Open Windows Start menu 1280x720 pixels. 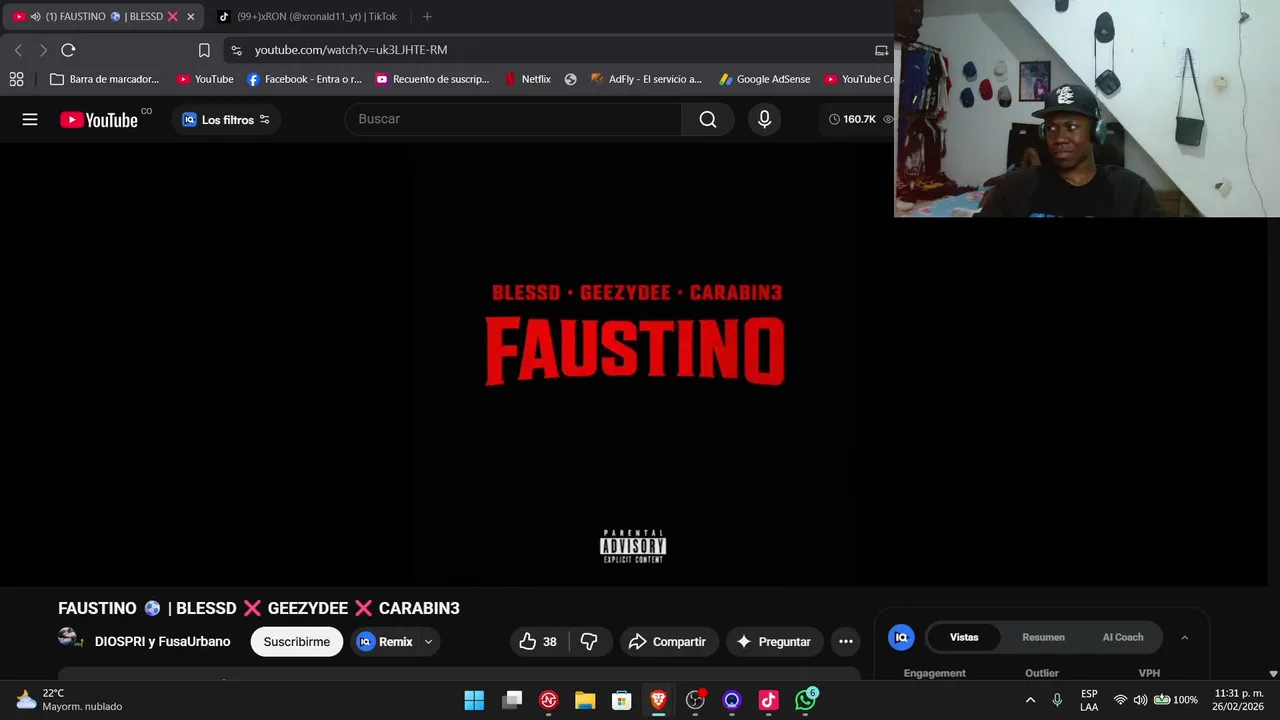[474, 700]
